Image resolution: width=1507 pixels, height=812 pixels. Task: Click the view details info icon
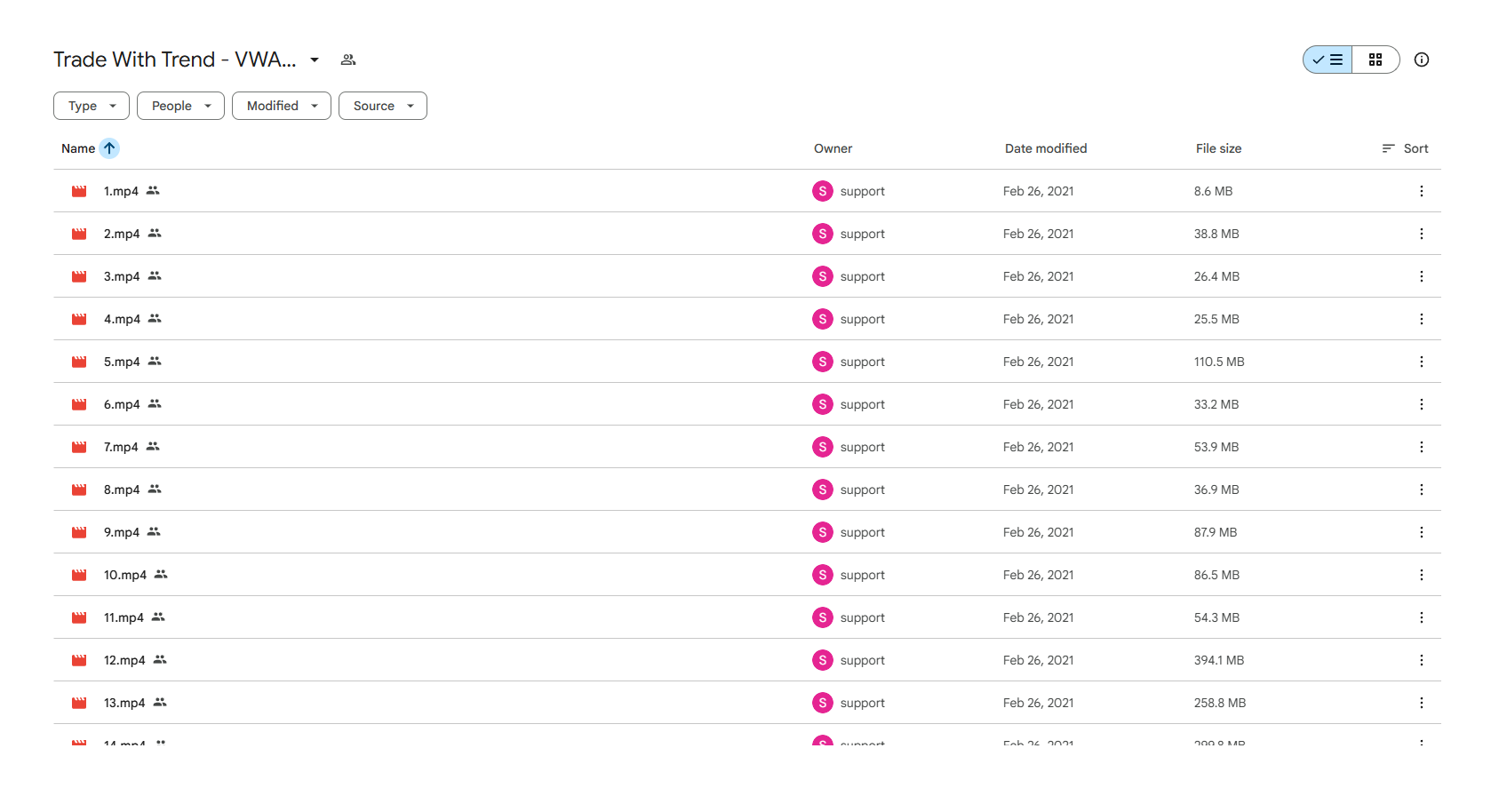1422,60
